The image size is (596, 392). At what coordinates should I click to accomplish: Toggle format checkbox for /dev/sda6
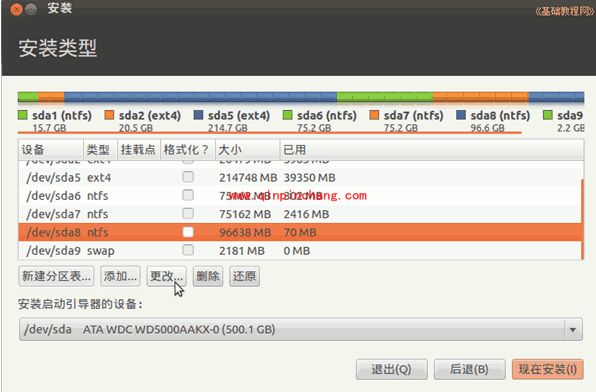coord(188,195)
